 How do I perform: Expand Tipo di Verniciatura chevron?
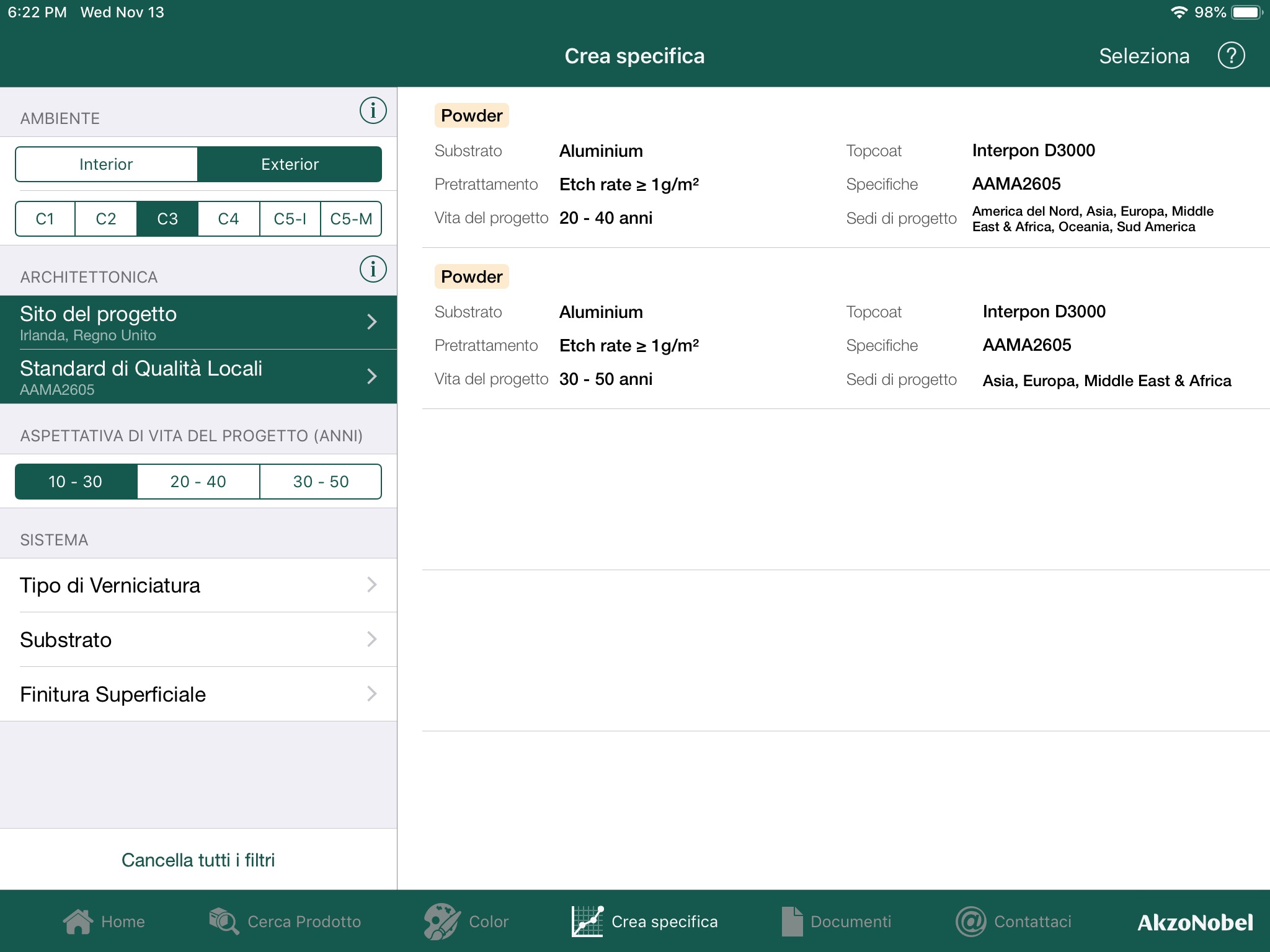371,584
